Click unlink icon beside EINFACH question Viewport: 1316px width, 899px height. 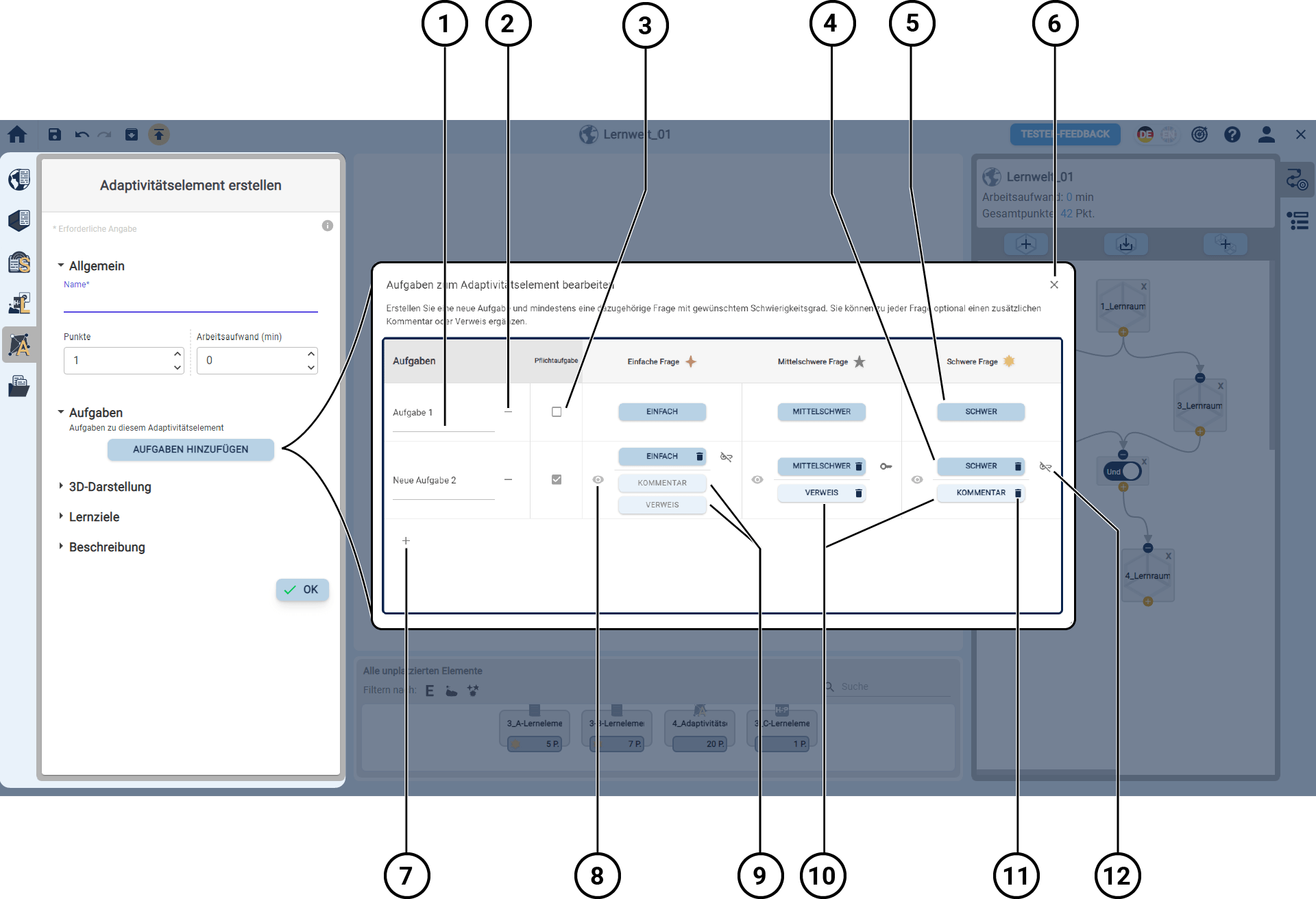tap(727, 457)
